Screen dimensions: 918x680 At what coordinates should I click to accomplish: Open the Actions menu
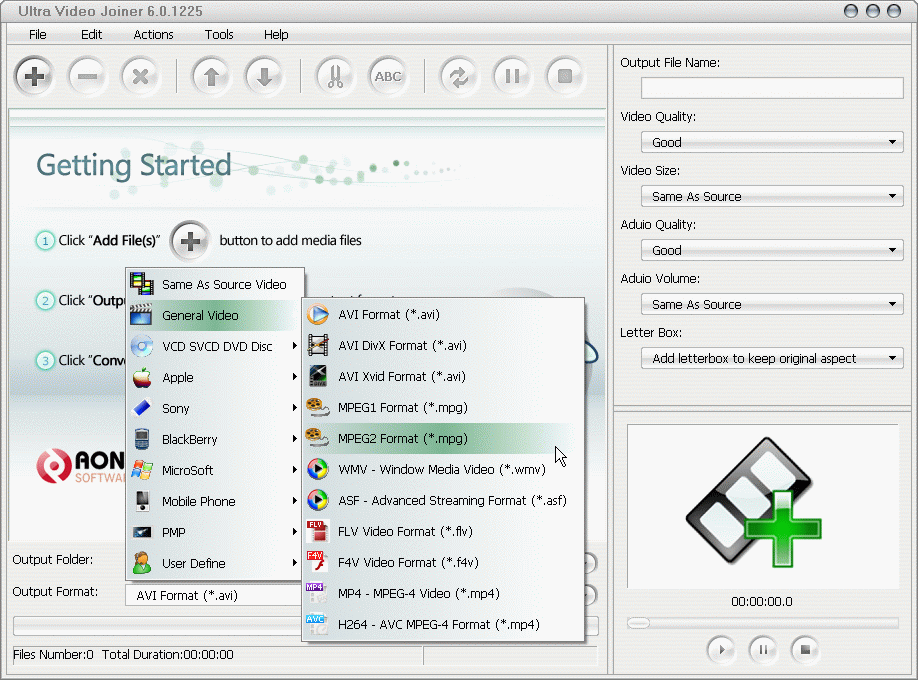[x=153, y=34]
